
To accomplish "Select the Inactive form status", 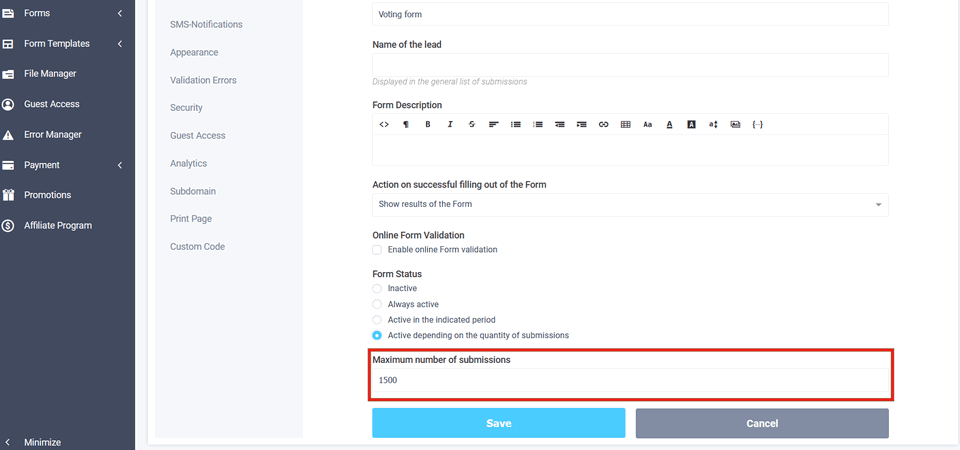I will click(377, 288).
